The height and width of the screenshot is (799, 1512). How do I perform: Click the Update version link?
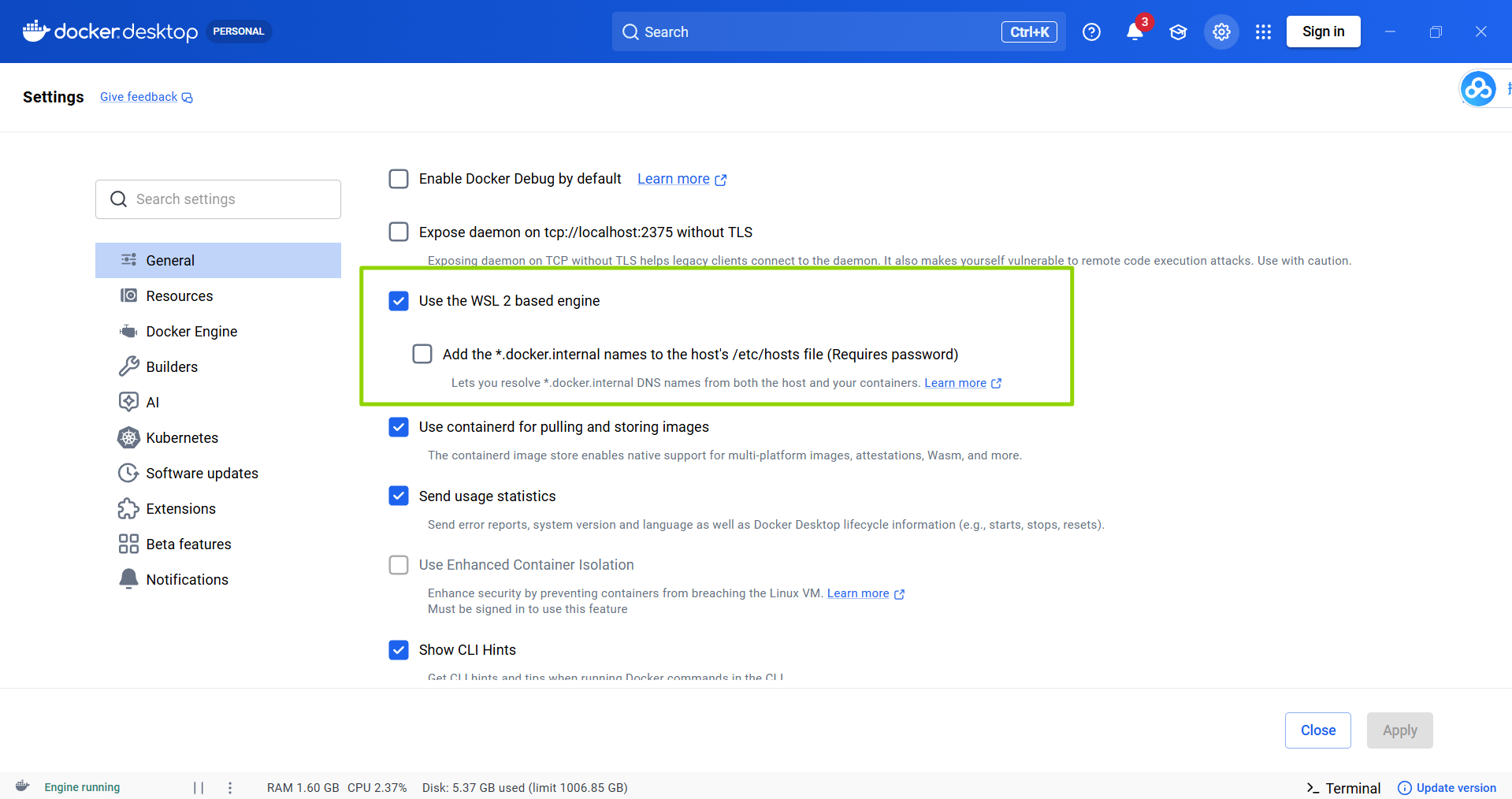point(1456,788)
